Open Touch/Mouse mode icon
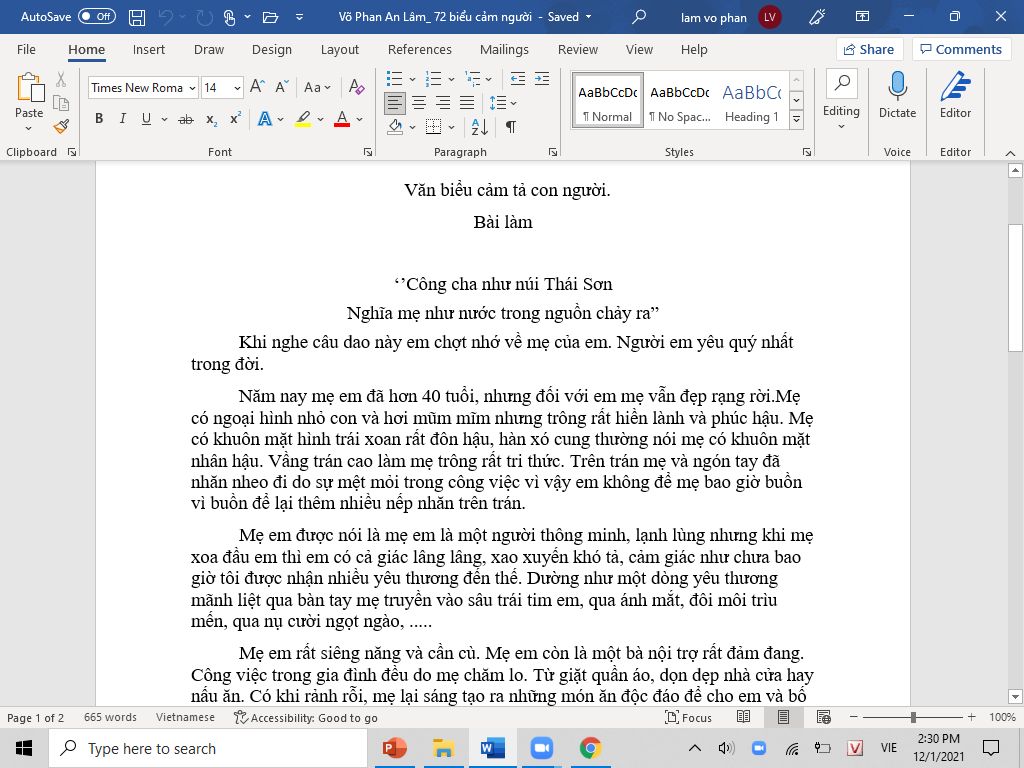Screen dimensions: 1024x768 [229, 17]
